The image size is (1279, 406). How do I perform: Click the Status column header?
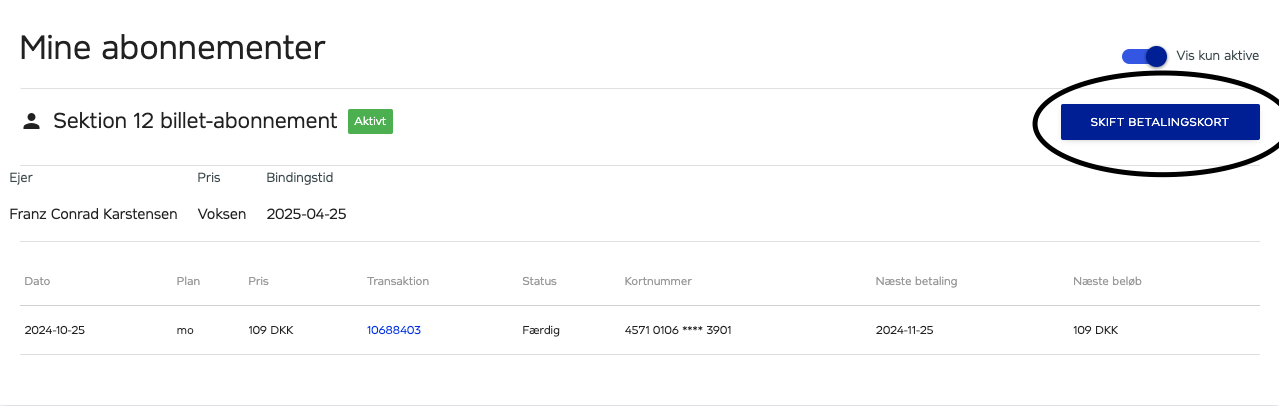539,281
